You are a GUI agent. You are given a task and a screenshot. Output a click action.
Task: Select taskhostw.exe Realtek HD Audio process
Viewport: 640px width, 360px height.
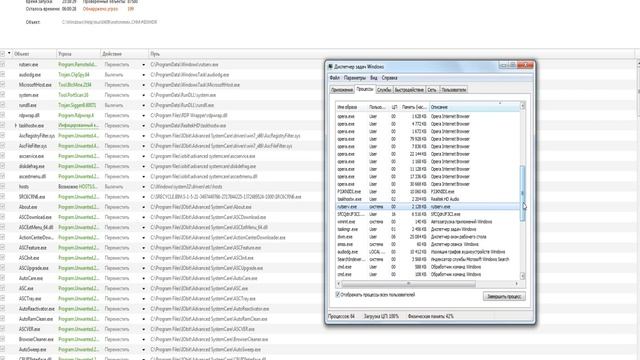428,199
